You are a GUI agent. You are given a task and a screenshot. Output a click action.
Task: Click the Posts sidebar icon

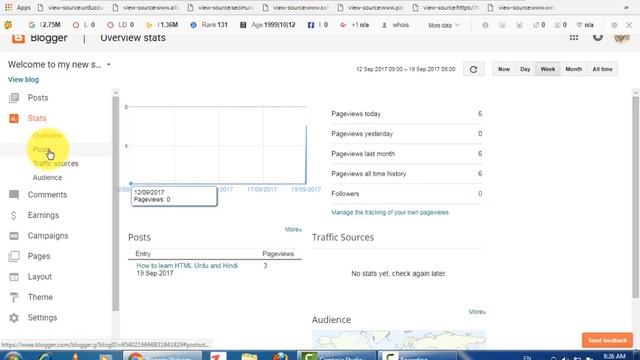pos(14,98)
